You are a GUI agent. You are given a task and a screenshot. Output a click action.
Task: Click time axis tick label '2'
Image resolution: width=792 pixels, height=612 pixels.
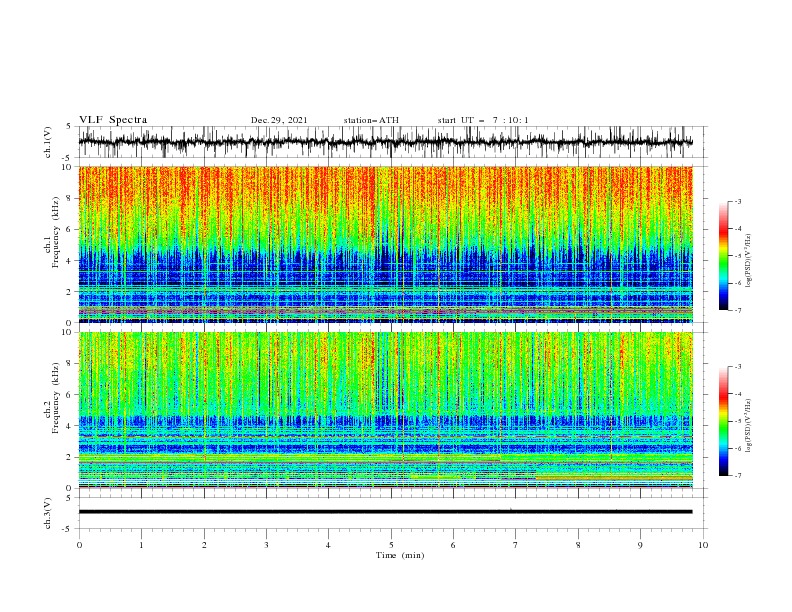pos(204,545)
